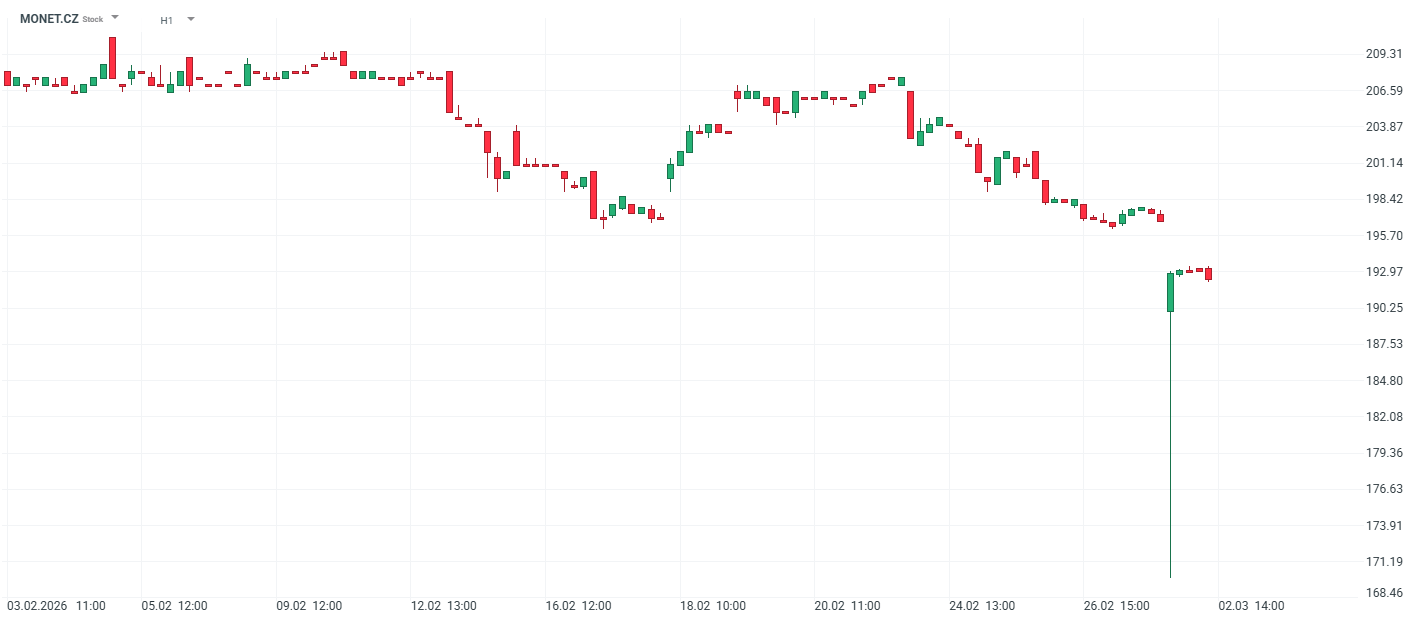Select the 02.03 14:00 time axis label
Viewport: 1426px width, 623px height.
[1251, 606]
